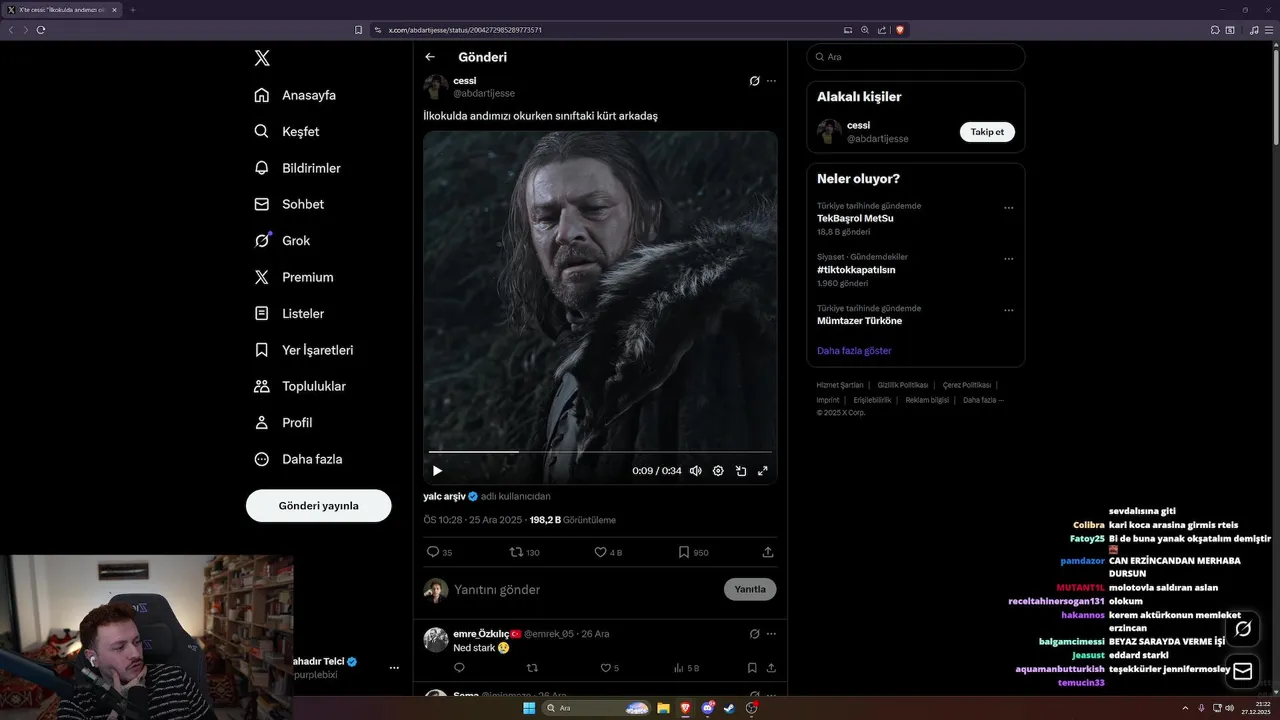Click Gönderi yayınla button
The image size is (1280, 720).
319,506
